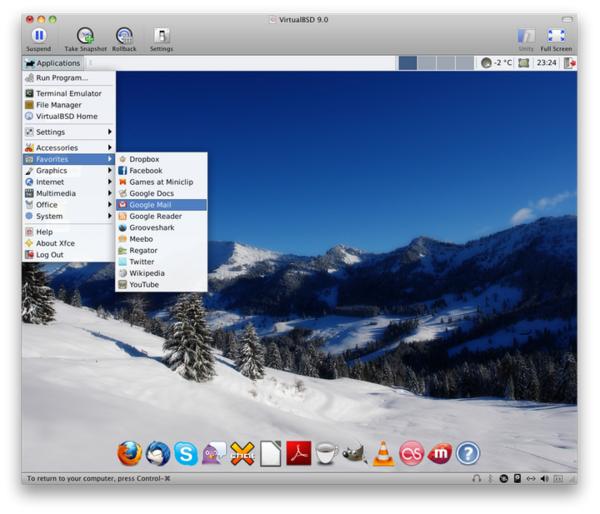The width and height of the screenshot is (600, 514).
Task: Open Thunderbird mail from the dock
Action: click(x=157, y=454)
